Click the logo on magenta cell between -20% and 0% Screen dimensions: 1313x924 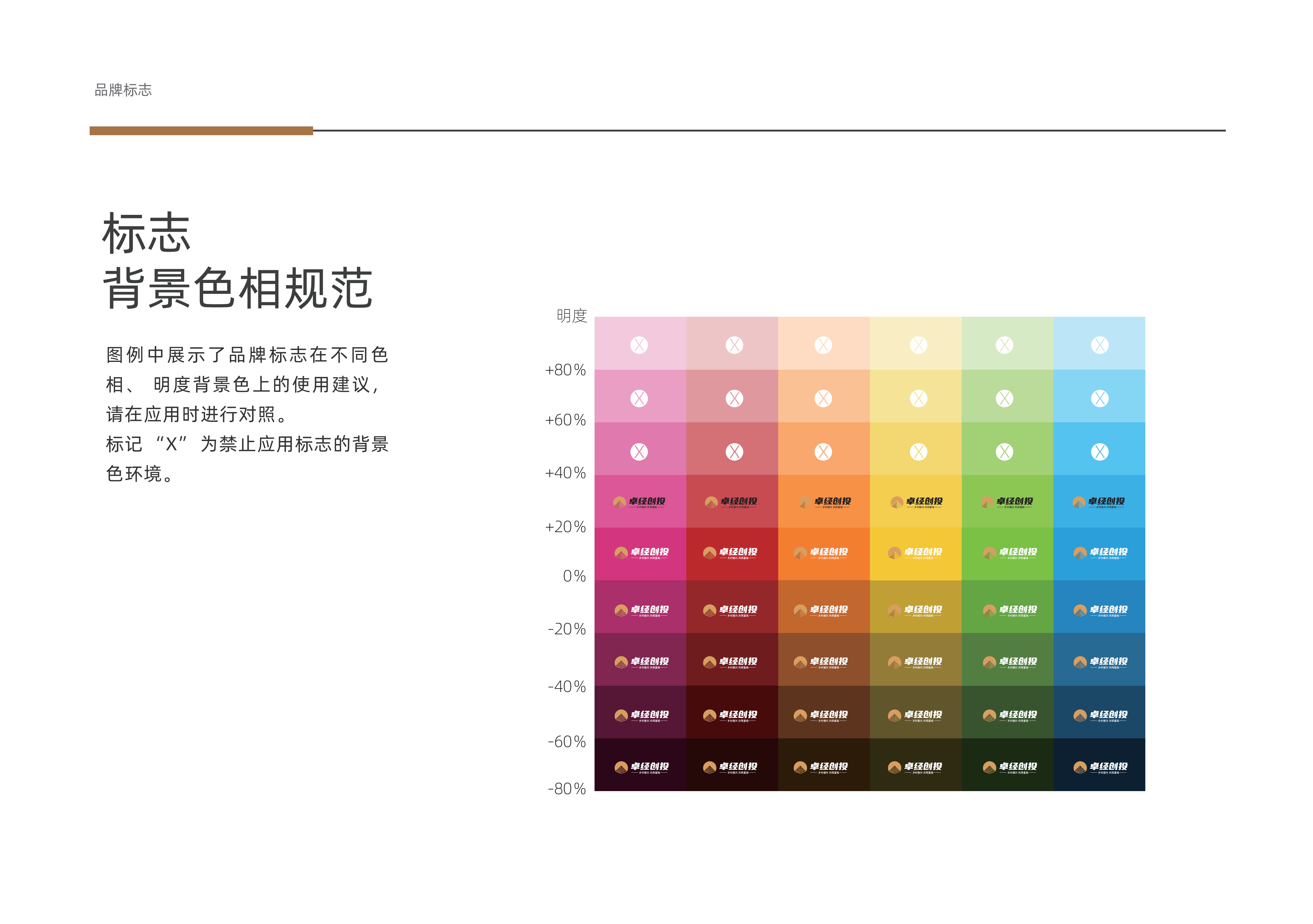[641, 611]
